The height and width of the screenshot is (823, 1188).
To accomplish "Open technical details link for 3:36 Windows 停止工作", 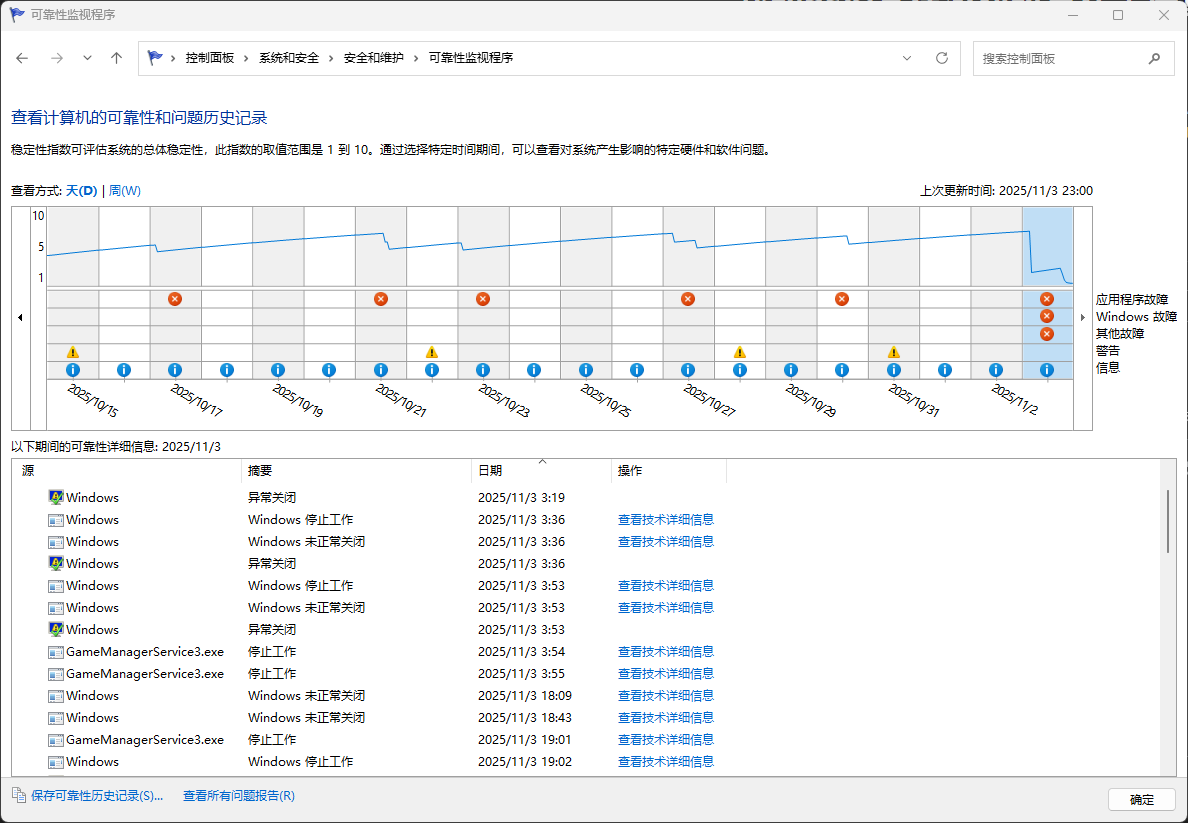I will click(x=666, y=520).
